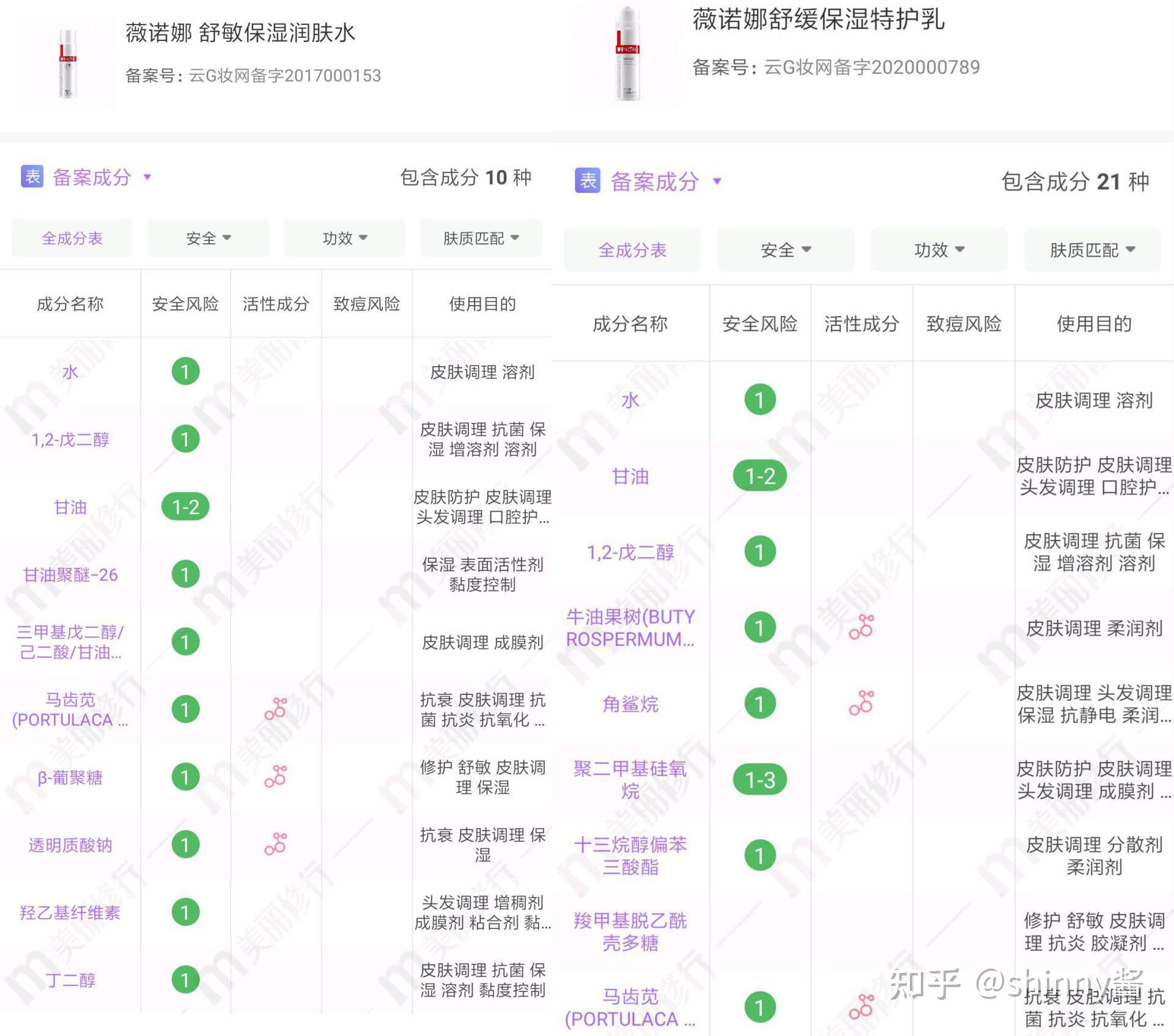Click safety badge 1 for right 水 row
1174x1036 pixels.
pos(760,400)
